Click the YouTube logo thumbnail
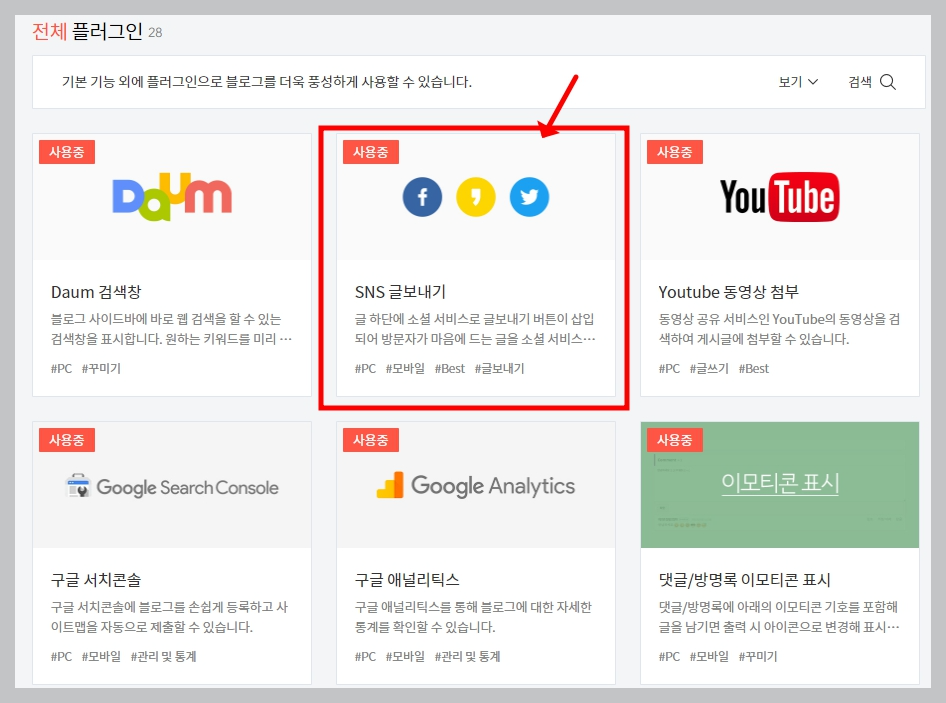 pyautogui.click(x=779, y=197)
